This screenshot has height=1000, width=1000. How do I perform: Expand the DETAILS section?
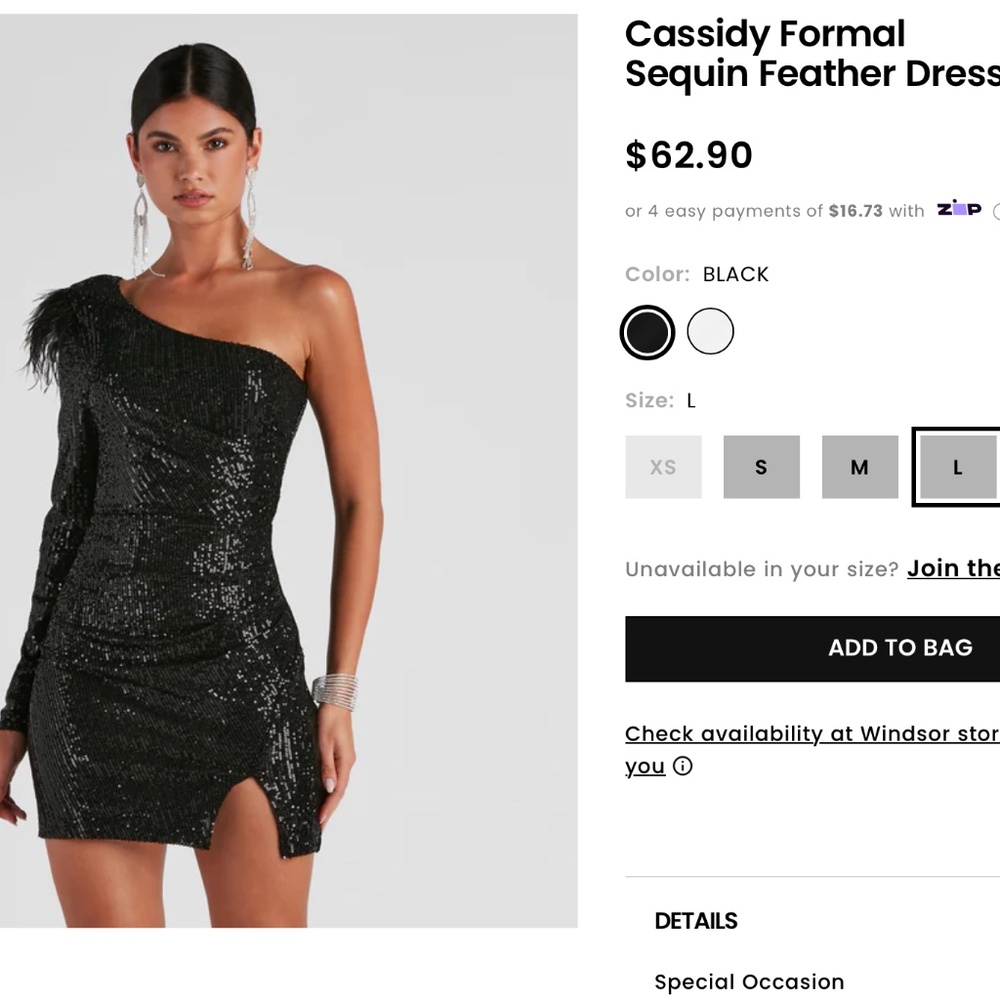[x=696, y=921]
